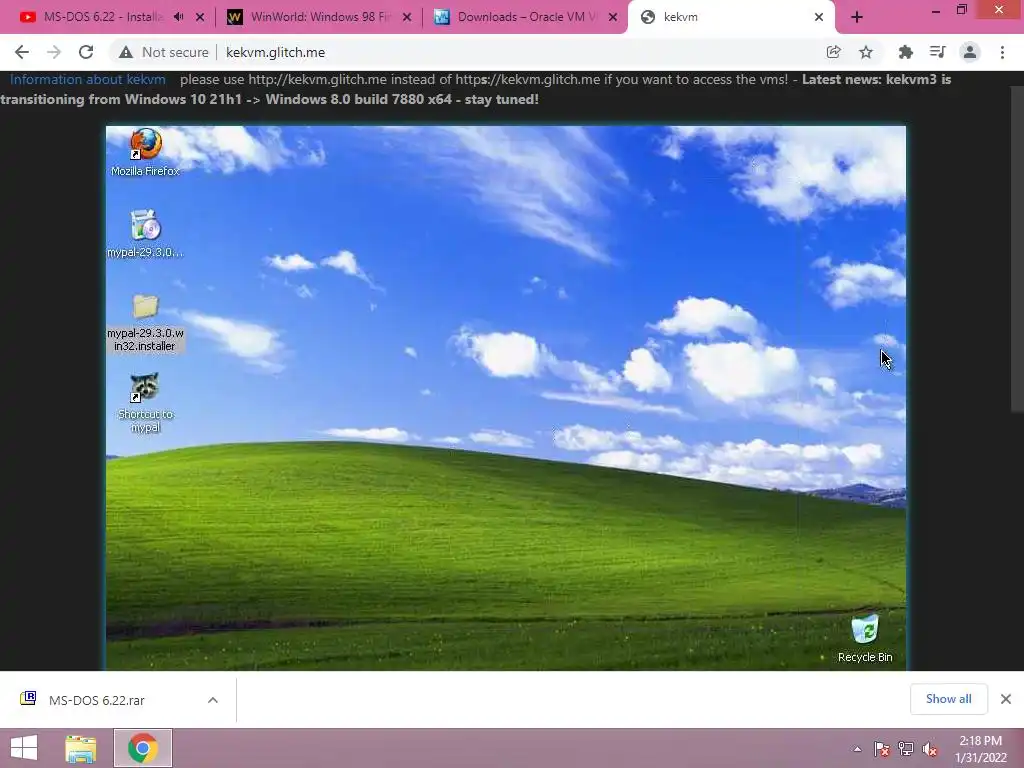Image resolution: width=1024 pixels, height=768 pixels.
Task: Open the media controls button
Action: (937, 52)
